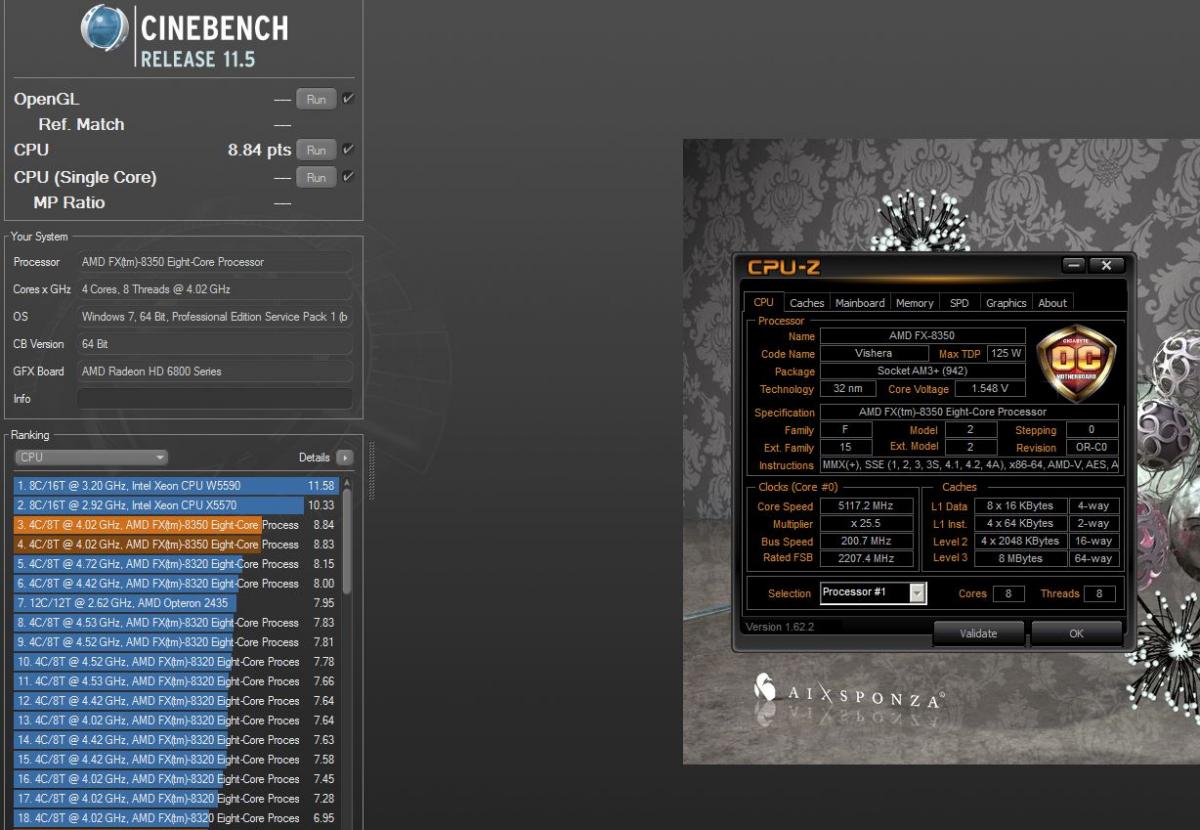Click the Cinebench logo sphere icon
Image resolution: width=1200 pixels, height=830 pixels.
click(105, 30)
